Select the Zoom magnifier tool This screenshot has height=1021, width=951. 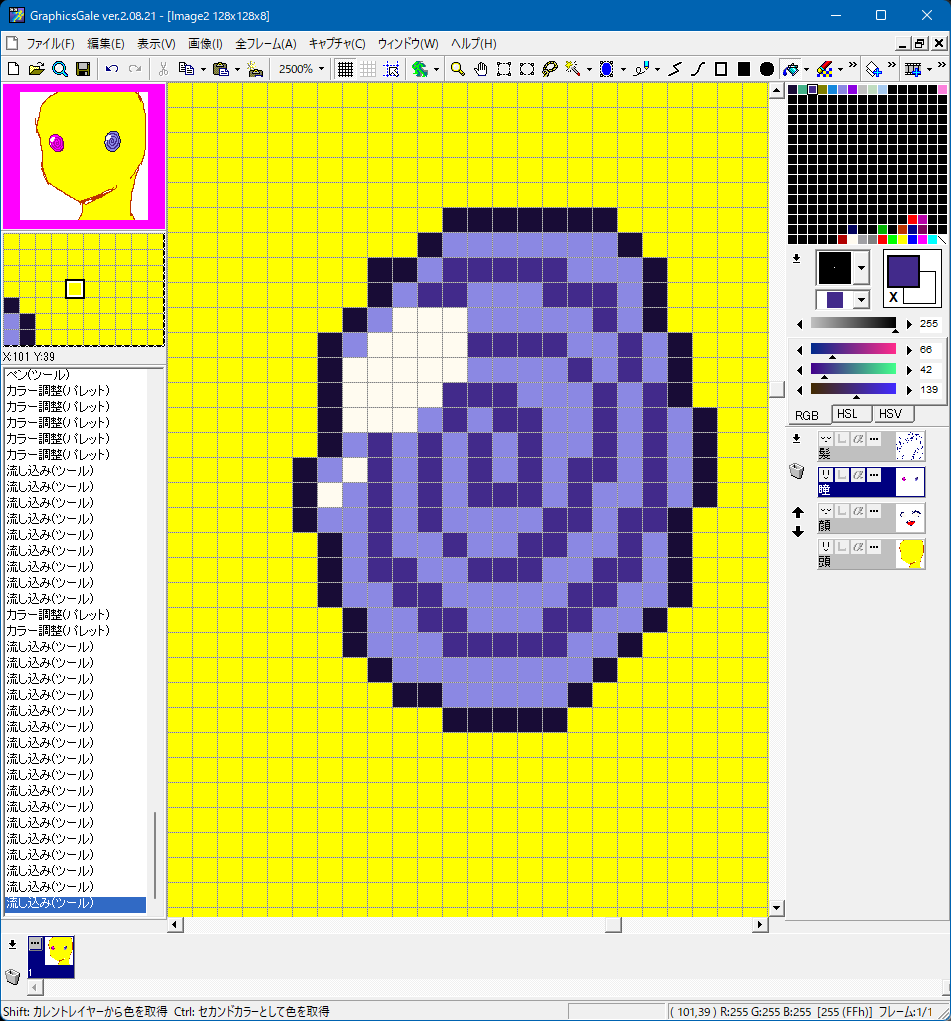458,69
